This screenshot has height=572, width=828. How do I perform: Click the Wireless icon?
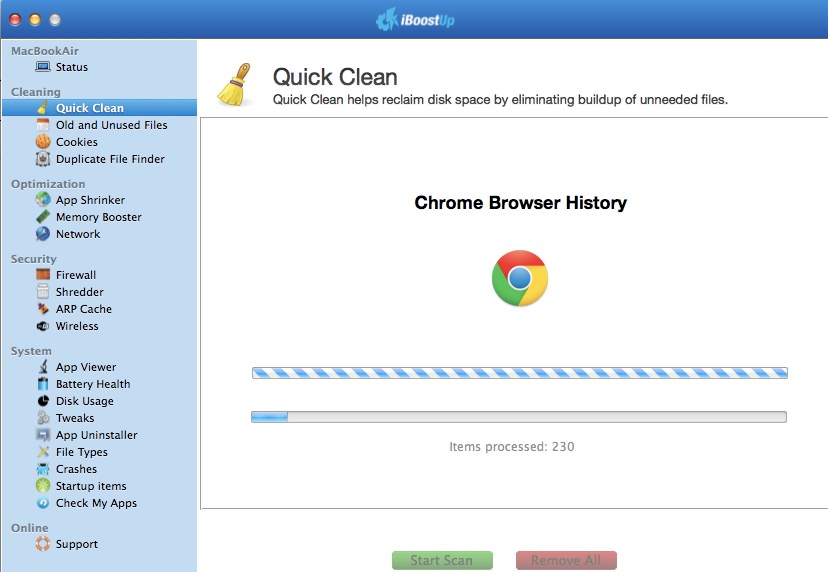[43, 326]
